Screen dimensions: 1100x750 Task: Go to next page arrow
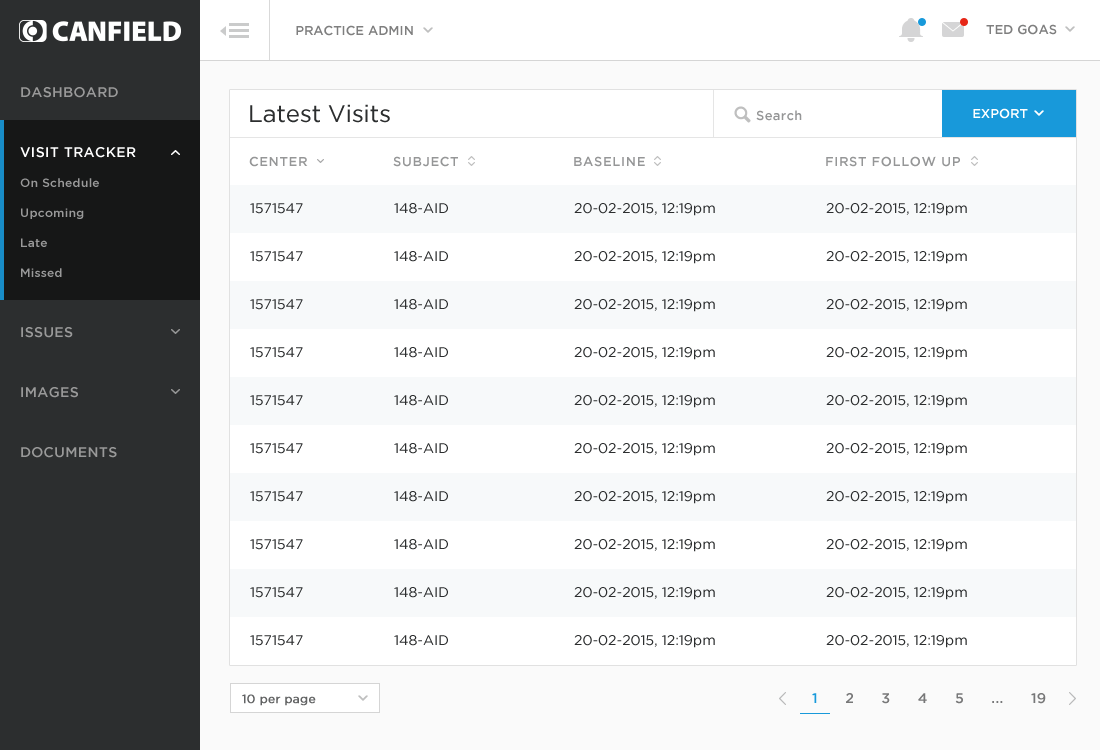pyautogui.click(x=1072, y=699)
